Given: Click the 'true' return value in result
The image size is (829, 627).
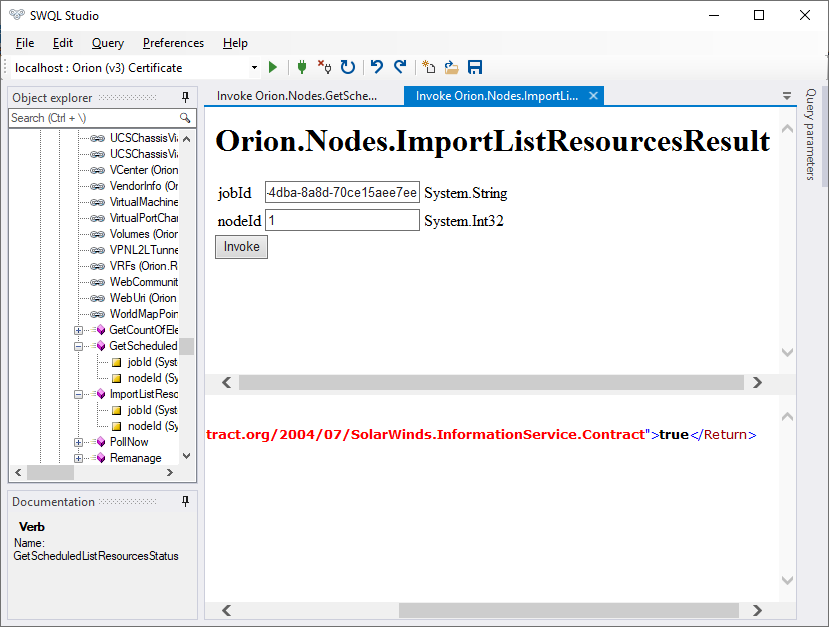Looking at the screenshot, I should pyautogui.click(x=674, y=435).
